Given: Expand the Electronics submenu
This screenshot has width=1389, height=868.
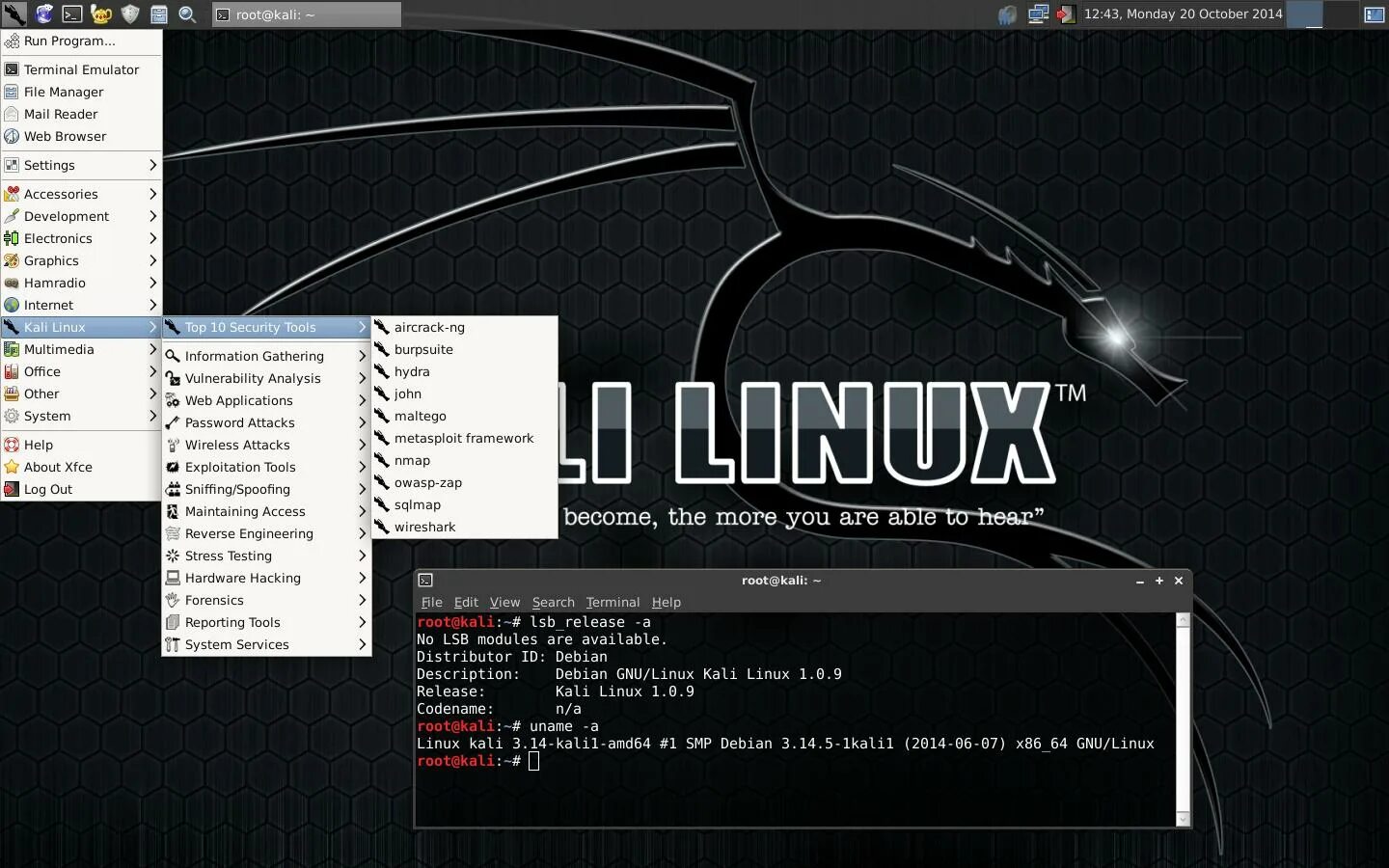Looking at the screenshot, I should (81, 238).
